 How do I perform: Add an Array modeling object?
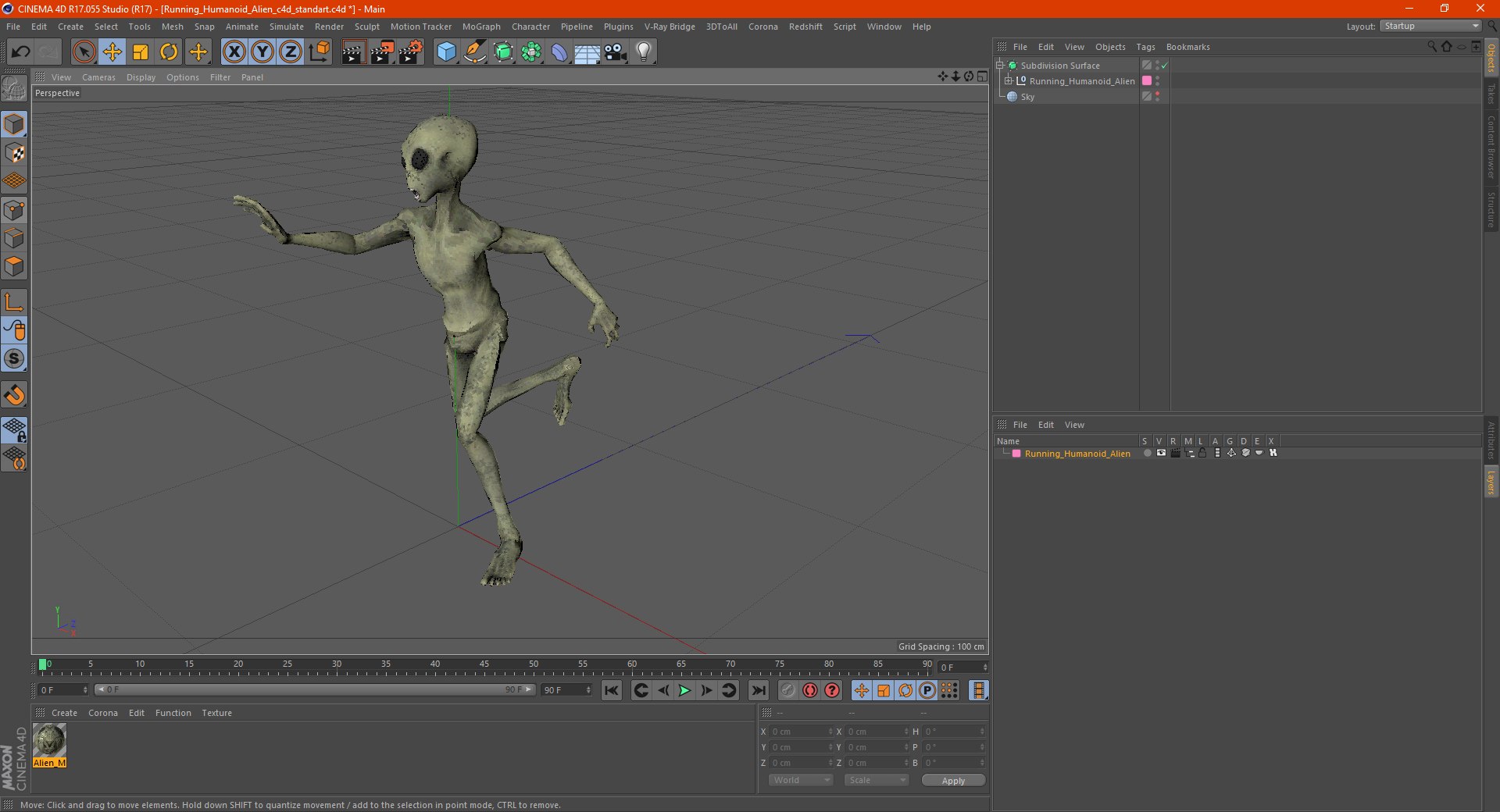point(531,52)
